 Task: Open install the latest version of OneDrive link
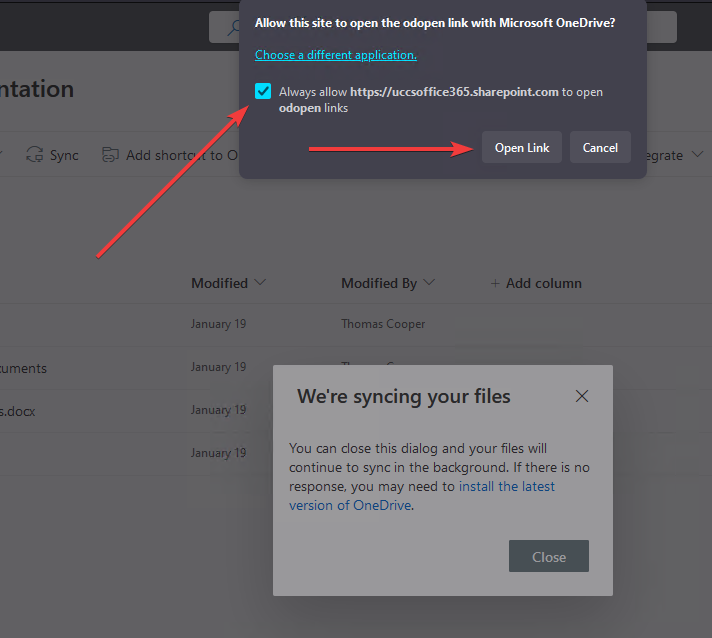coord(422,496)
